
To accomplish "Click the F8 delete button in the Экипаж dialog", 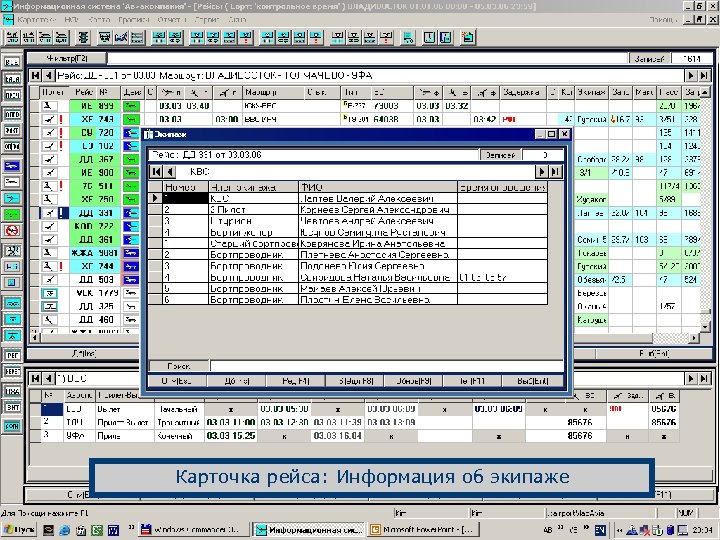I will (355, 381).
